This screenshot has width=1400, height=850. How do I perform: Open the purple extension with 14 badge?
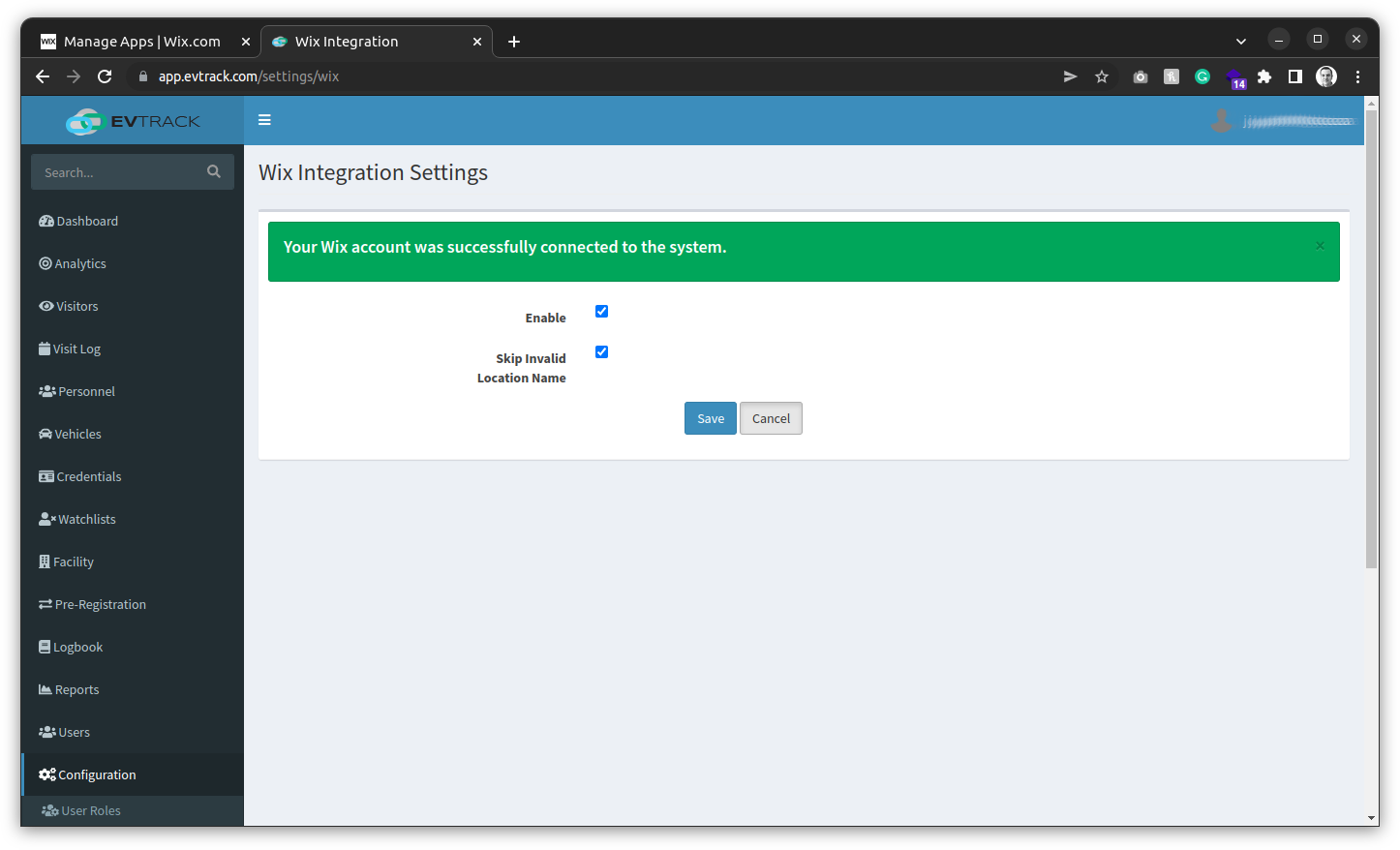1235,78
